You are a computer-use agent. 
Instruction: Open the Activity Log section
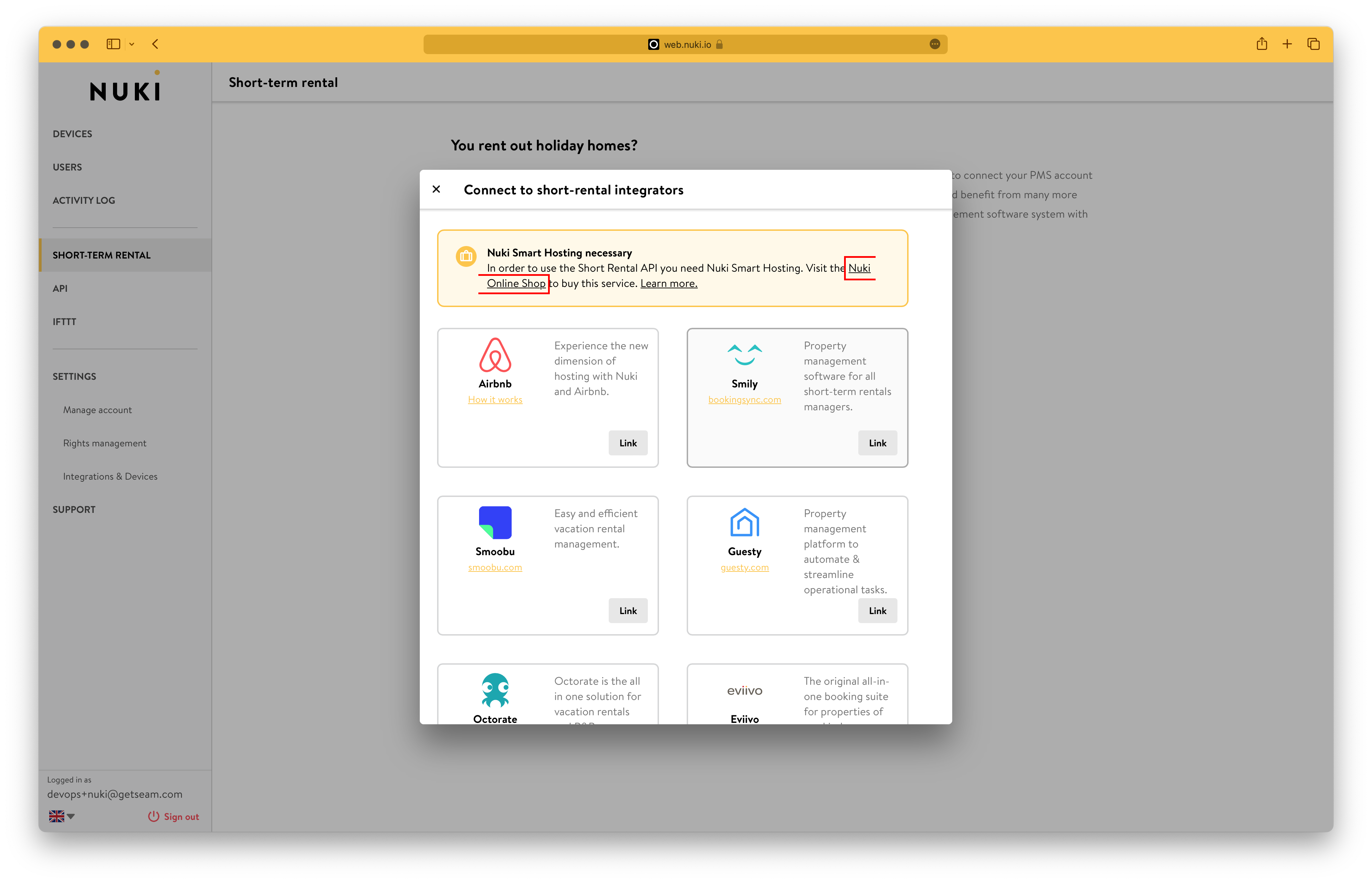point(84,200)
